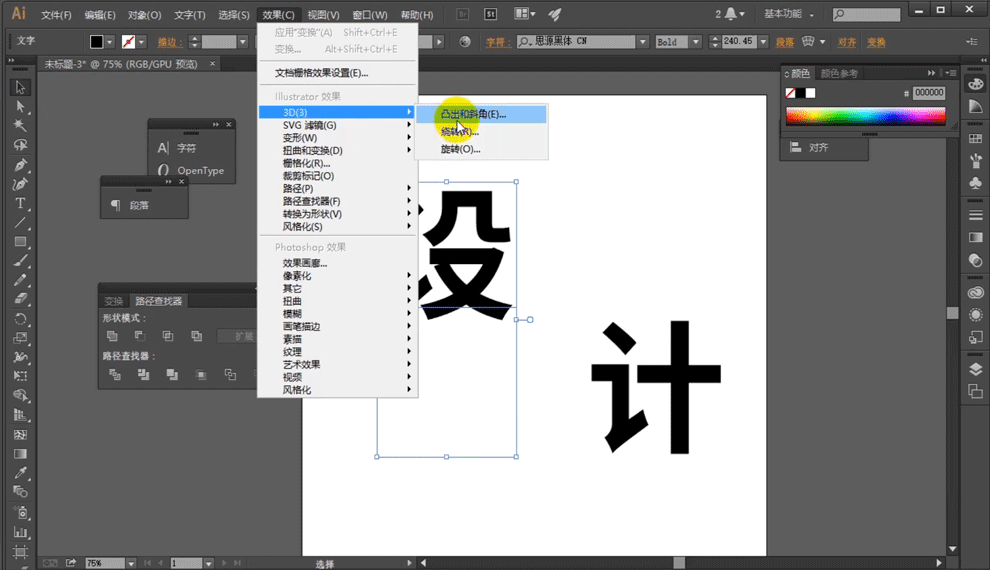The width and height of the screenshot is (990, 570).
Task: Choose 旋转(O)... in 3D submenu
Action: (481, 150)
